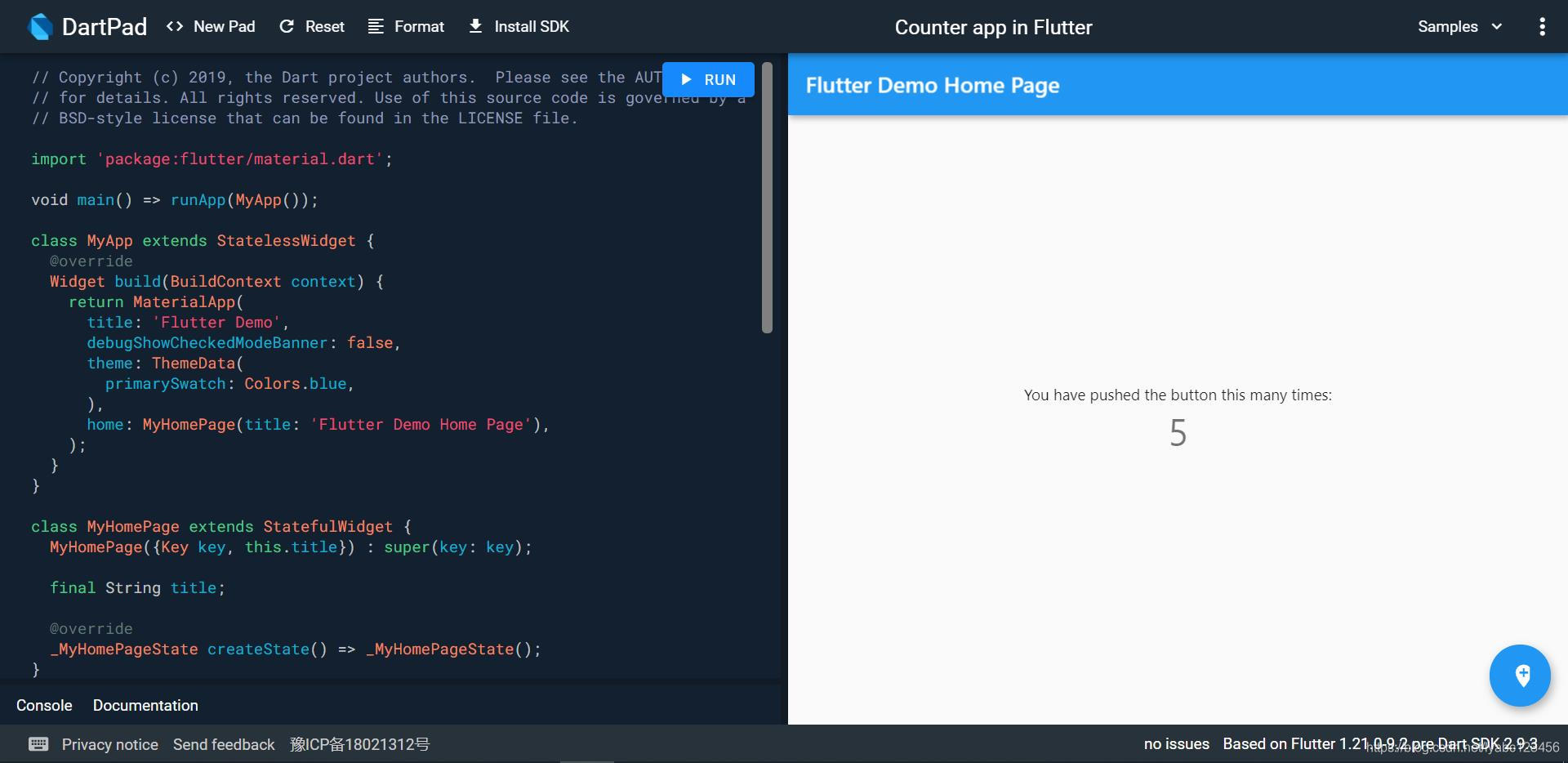
Task: Open the three-dot overflow menu
Action: point(1542,27)
